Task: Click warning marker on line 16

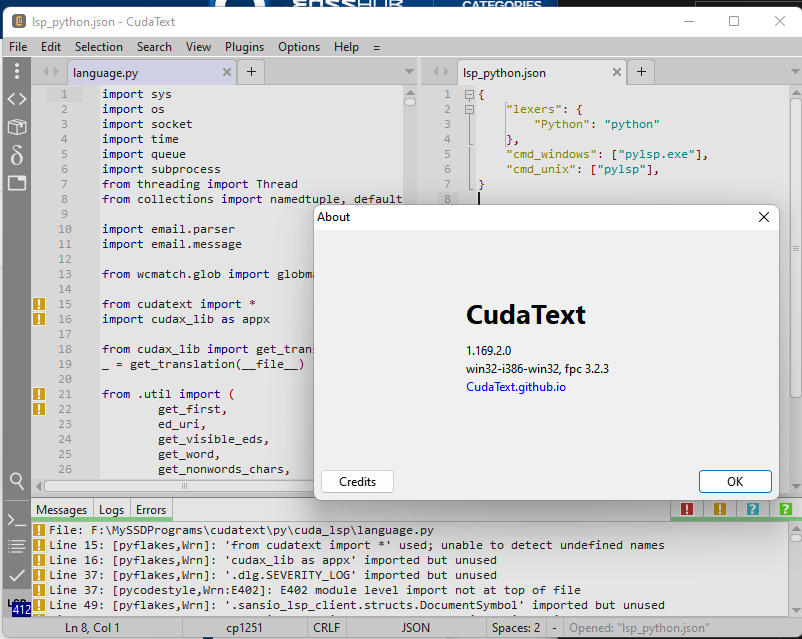Action: click(x=39, y=319)
